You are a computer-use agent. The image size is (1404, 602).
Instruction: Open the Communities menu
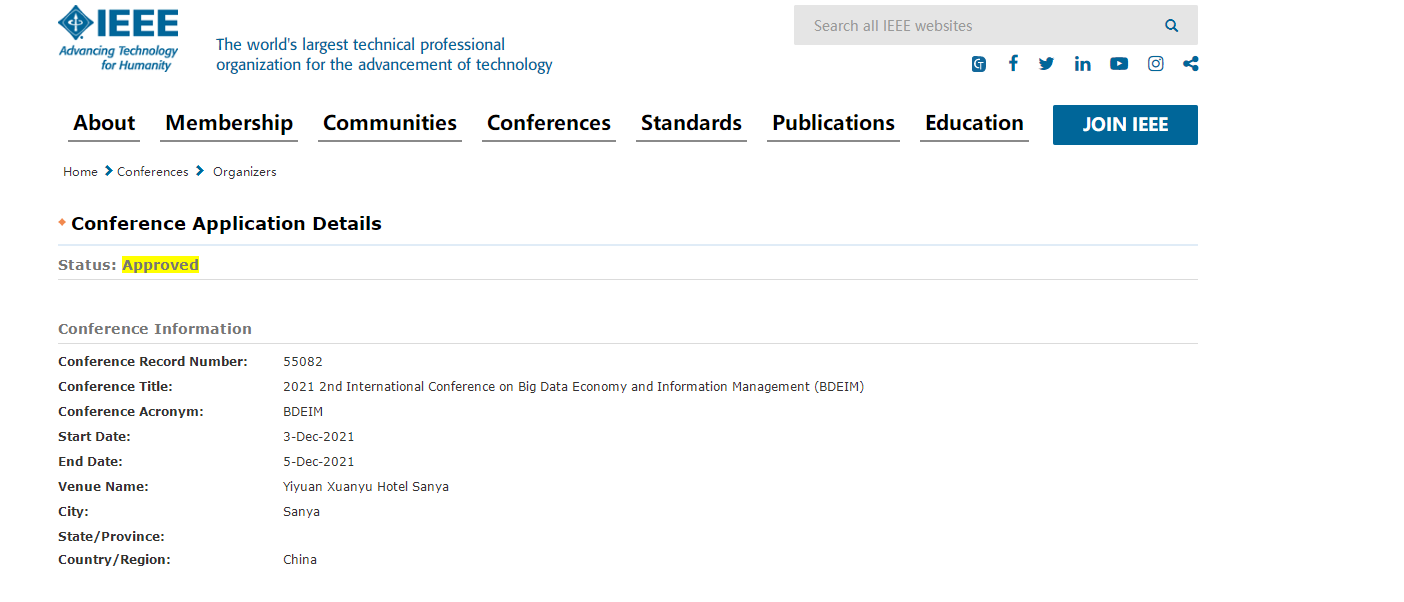pos(390,123)
